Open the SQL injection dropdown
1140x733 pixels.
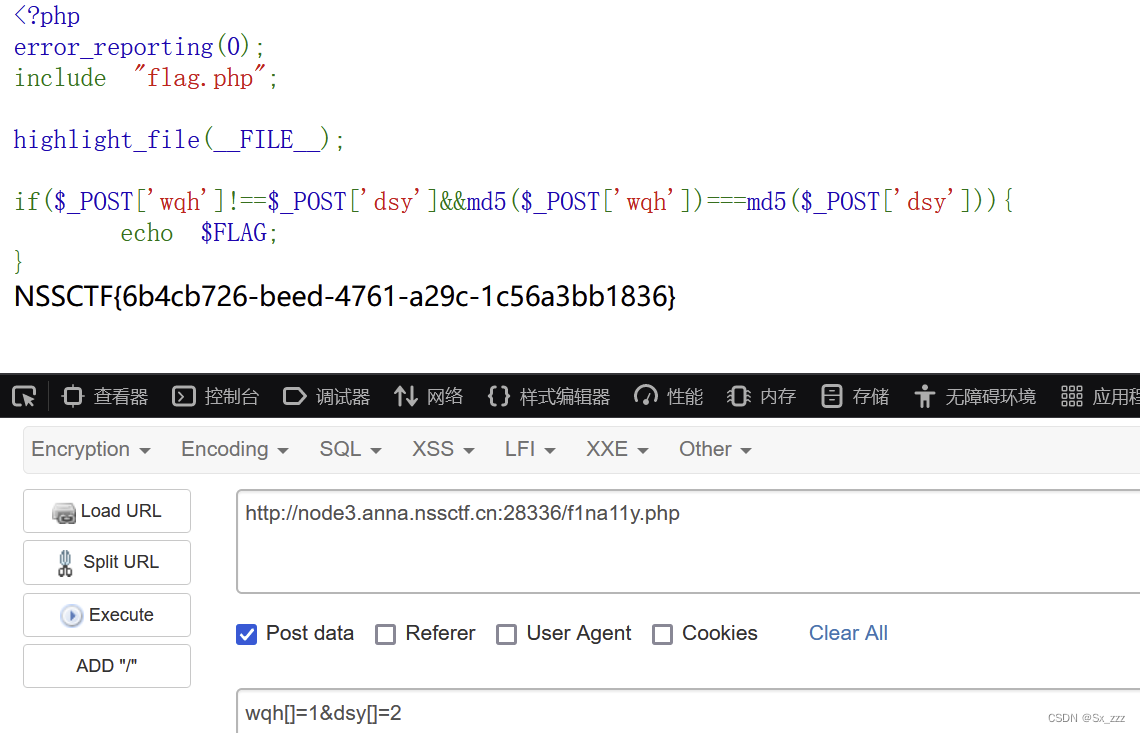click(x=350, y=449)
